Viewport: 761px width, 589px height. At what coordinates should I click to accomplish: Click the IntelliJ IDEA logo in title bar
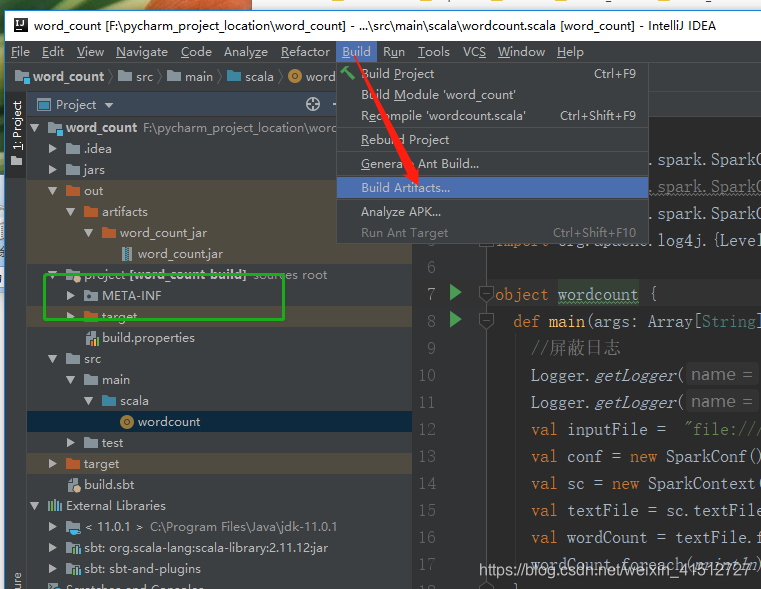(x=20, y=25)
